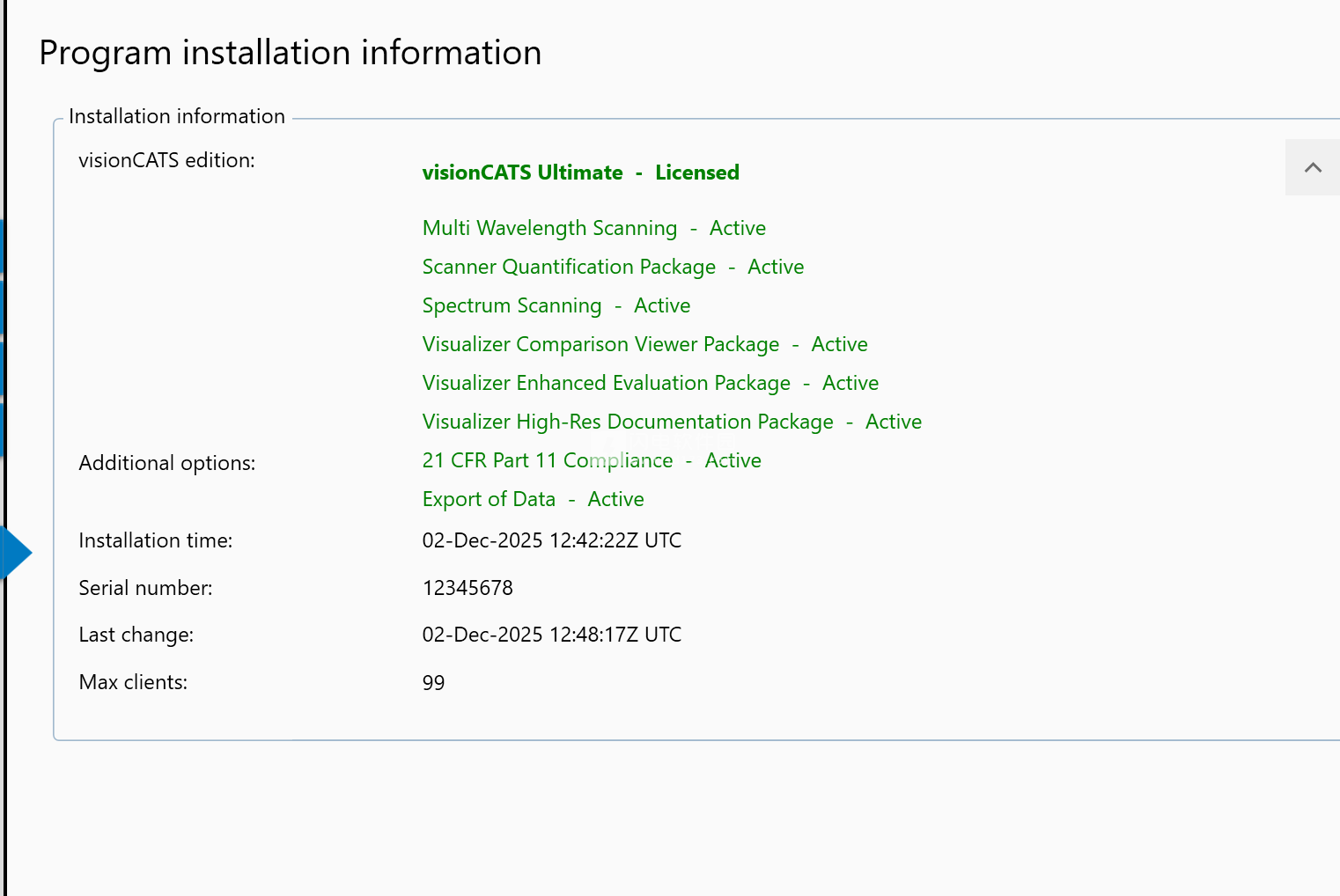
Task: Click the Installation time timestamp value
Action: (551, 540)
